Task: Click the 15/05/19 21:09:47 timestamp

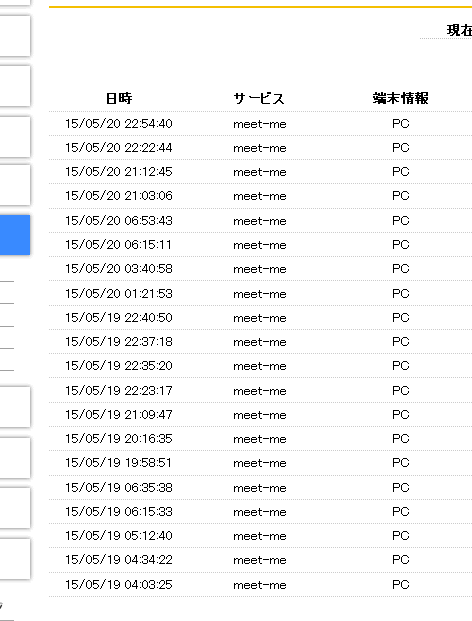Action: click(x=119, y=415)
